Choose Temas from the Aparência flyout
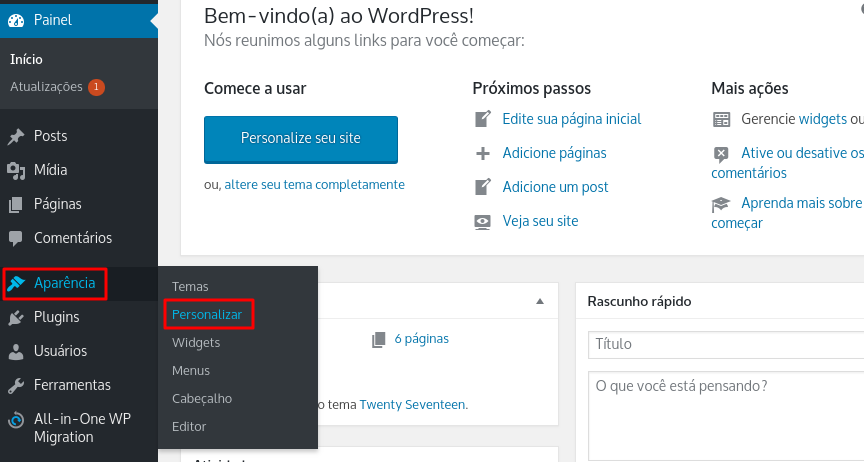 pyautogui.click(x=190, y=287)
